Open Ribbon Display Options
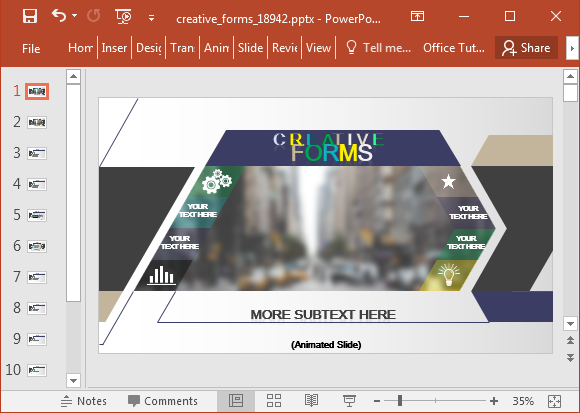580x413 pixels. pos(417,16)
